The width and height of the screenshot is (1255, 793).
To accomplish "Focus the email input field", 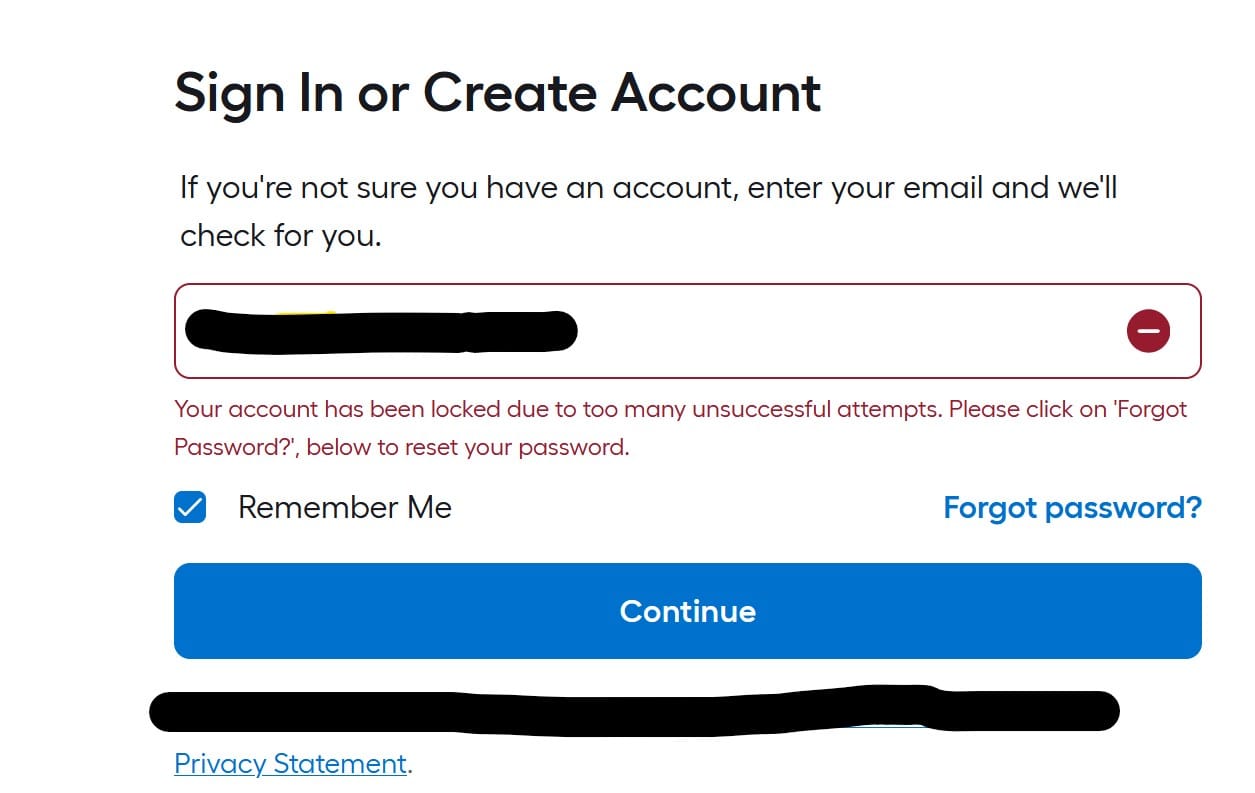I will (x=688, y=331).
